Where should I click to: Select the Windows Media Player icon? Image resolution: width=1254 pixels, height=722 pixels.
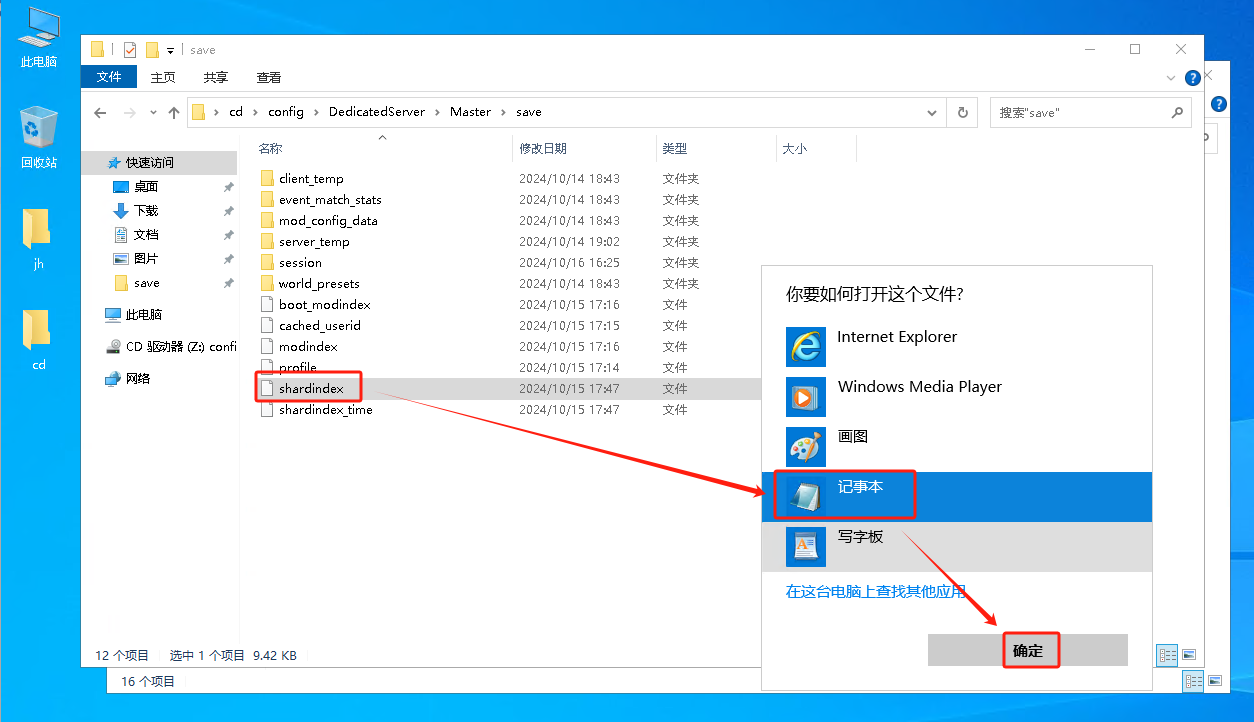coord(805,397)
